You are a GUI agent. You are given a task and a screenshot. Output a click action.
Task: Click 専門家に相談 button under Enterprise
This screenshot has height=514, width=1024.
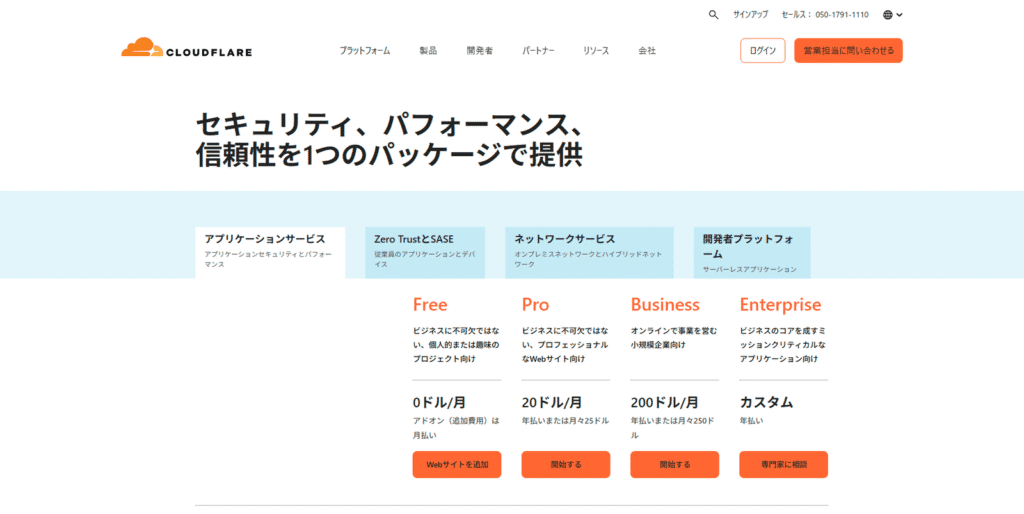pos(784,464)
